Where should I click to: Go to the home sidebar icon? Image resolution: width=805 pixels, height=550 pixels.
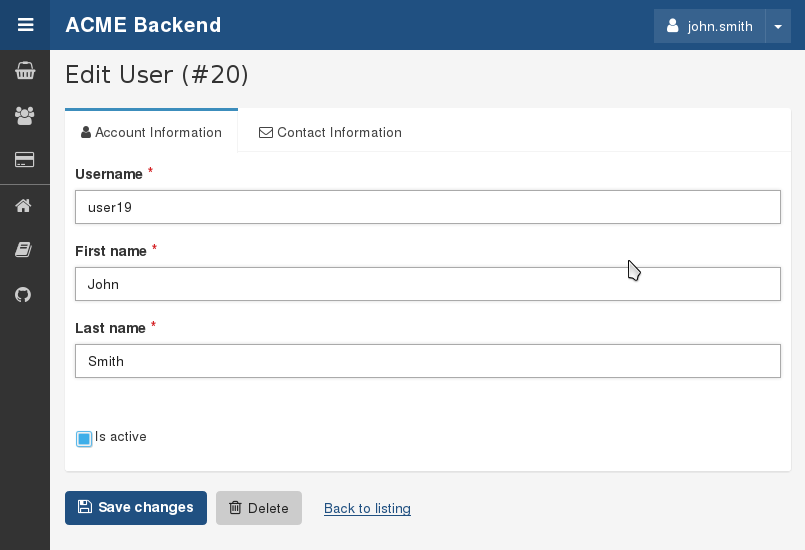pos(25,206)
